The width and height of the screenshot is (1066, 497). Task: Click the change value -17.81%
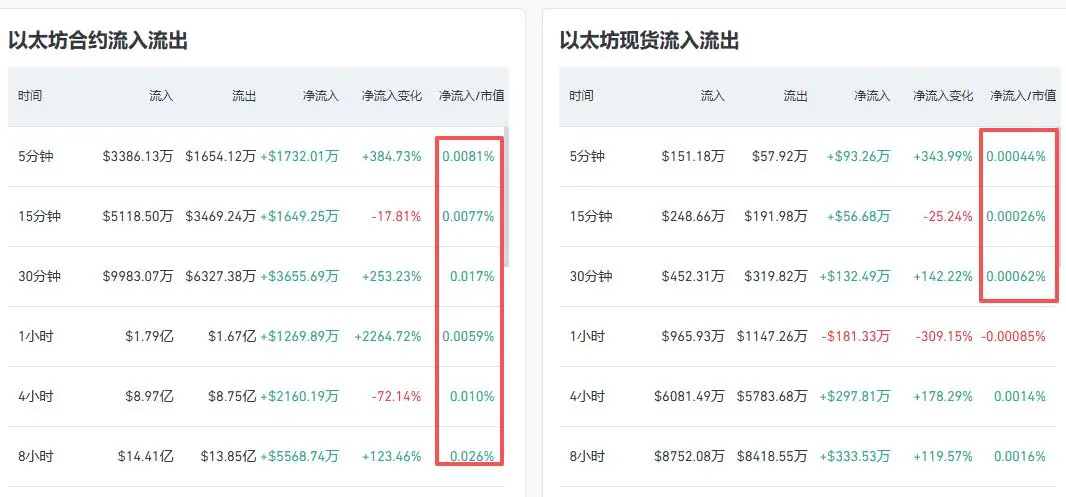[396, 216]
